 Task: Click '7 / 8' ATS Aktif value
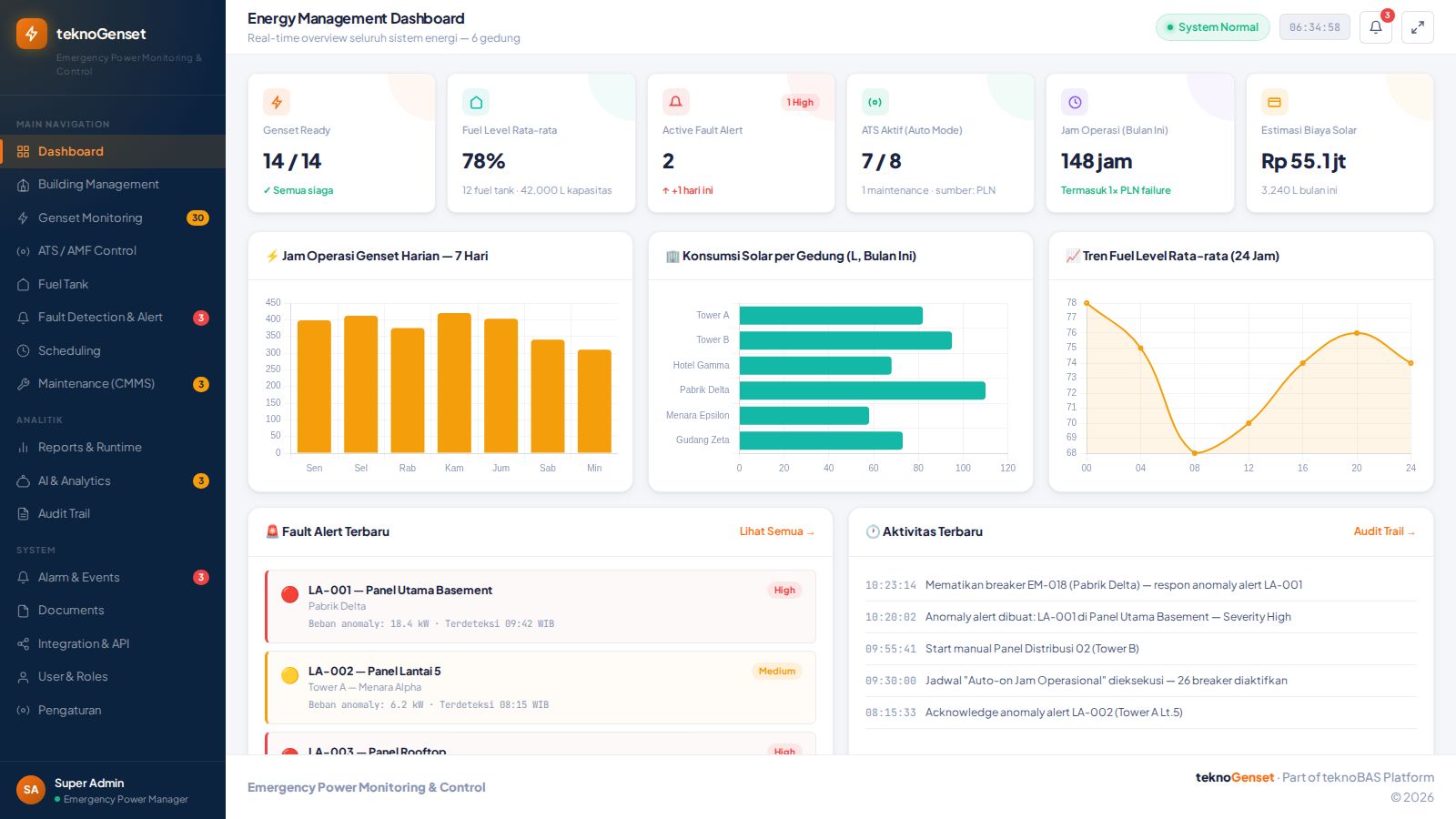[881, 161]
